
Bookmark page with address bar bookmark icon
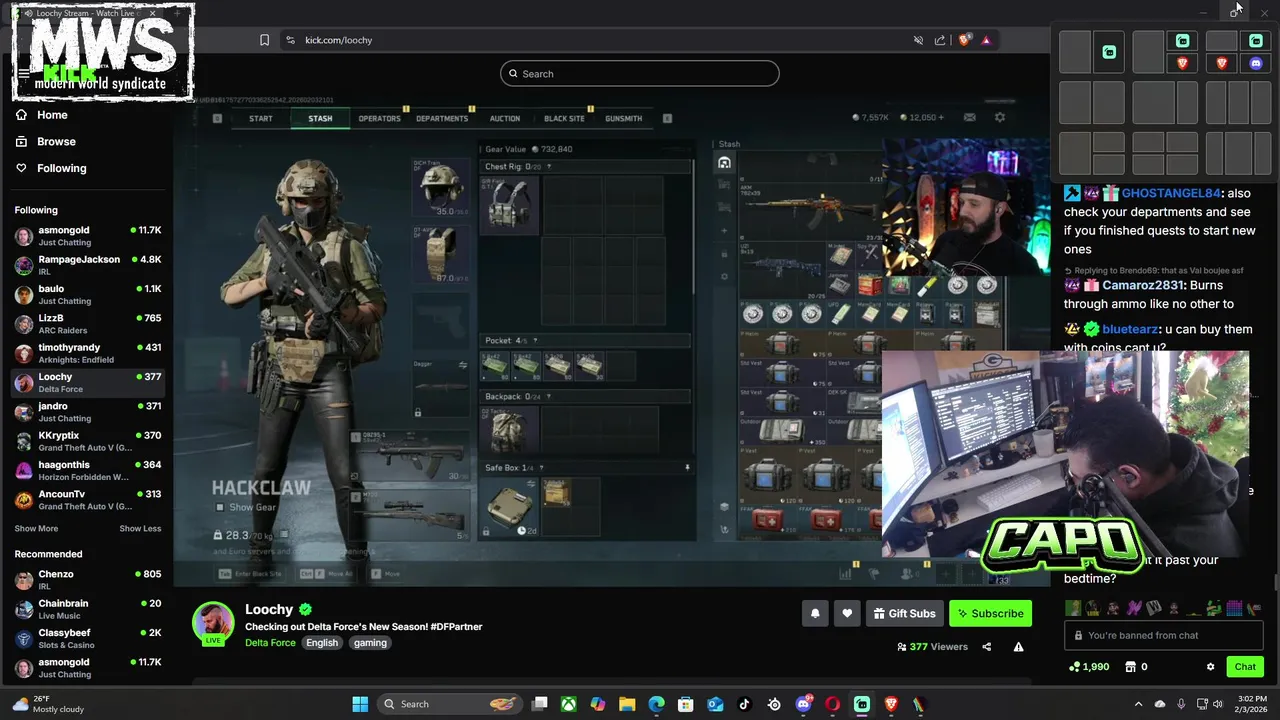tap(264, 40)
